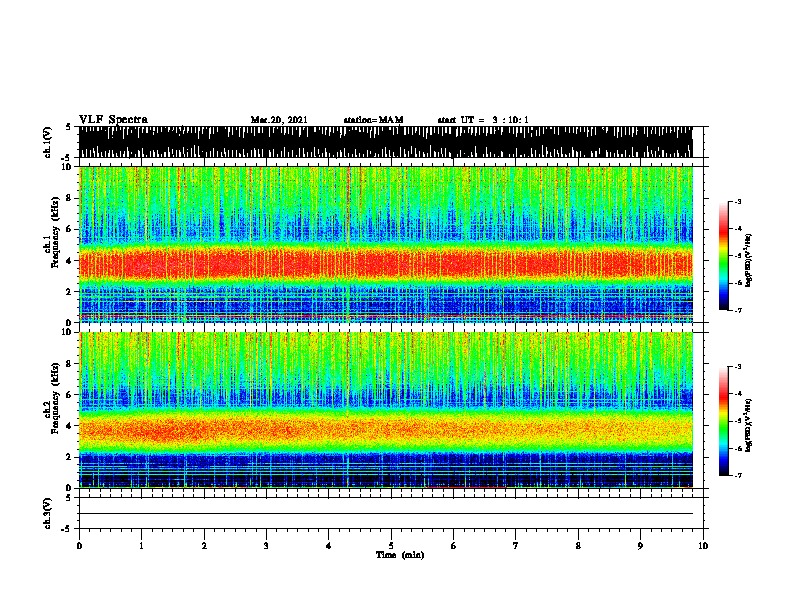Click the "0" tick on the time axis
The image size is (792, 612).
(x=79, y=546)
